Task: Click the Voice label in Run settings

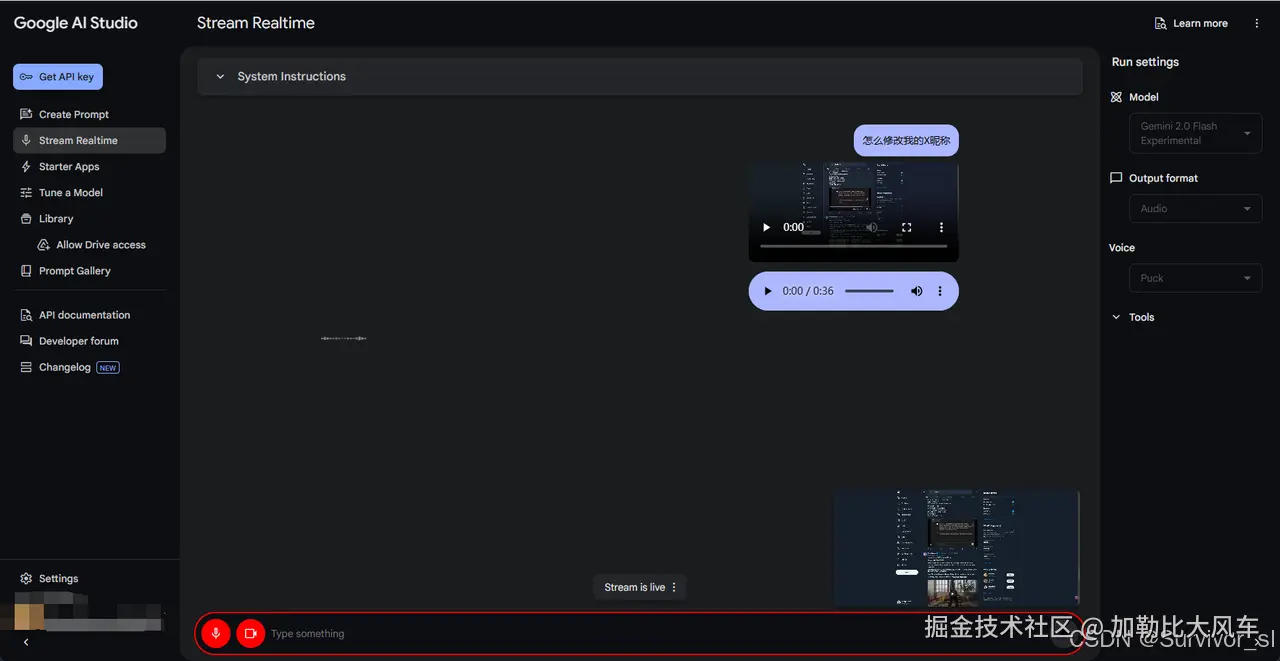Action: pos(1122,248)
